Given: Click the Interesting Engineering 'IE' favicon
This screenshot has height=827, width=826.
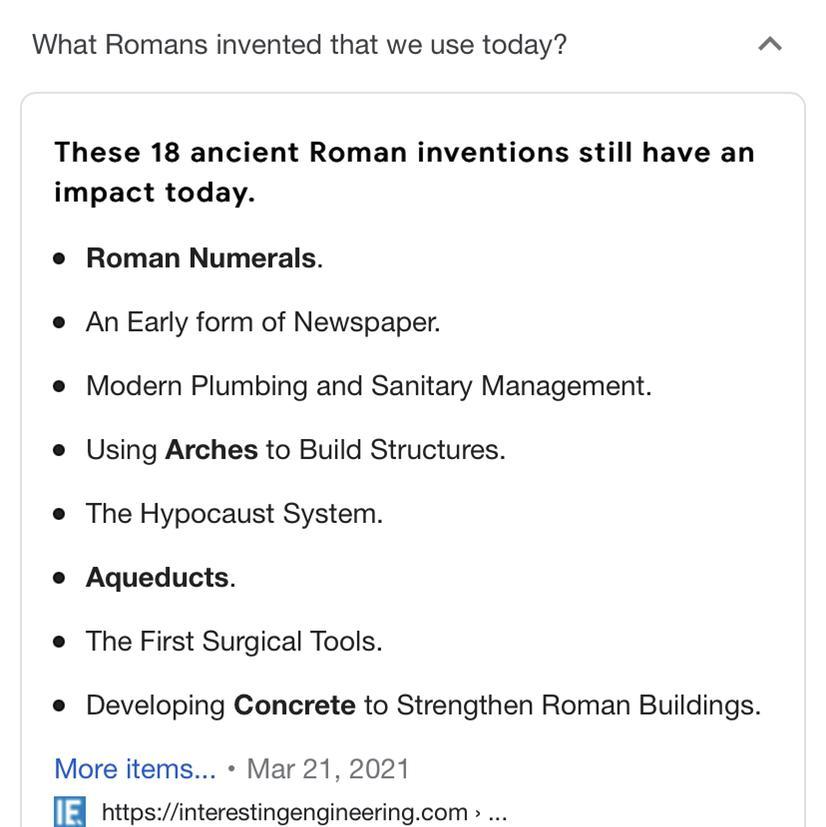Looking at the screenshot, I should [70, 811].
